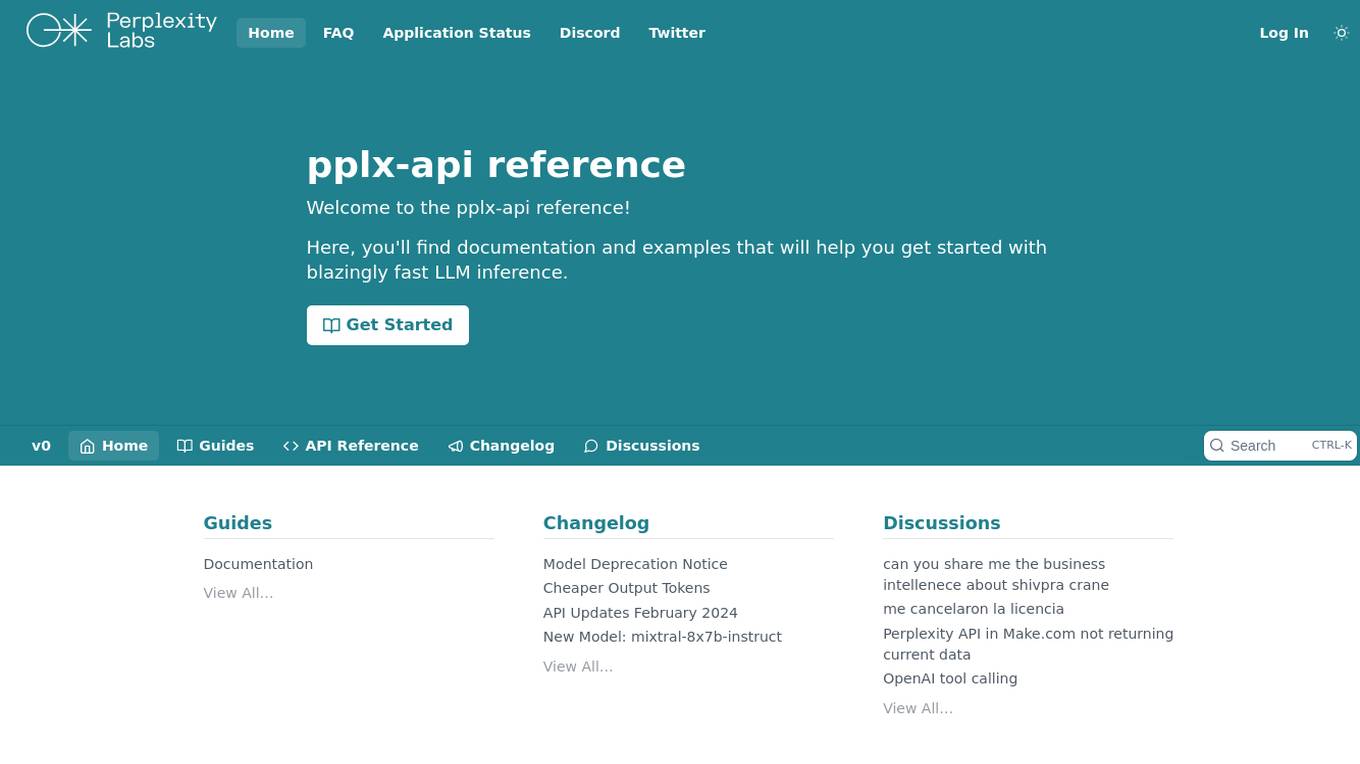
Task: Open Perplexity API in Make.com discussion
Action: (1028, 644)
